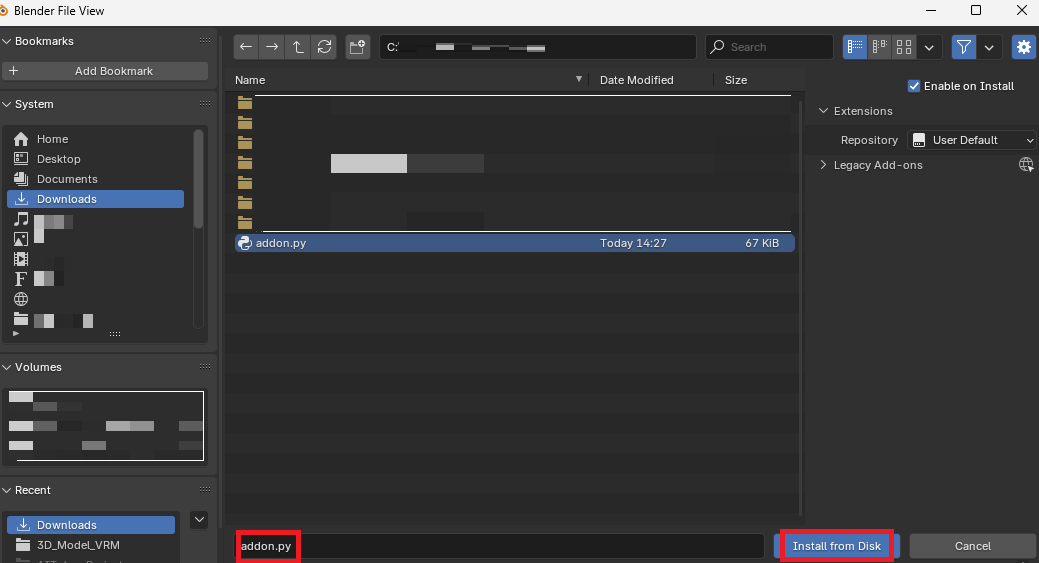Click the Bookmarks panel drag grip

(205, 41)
